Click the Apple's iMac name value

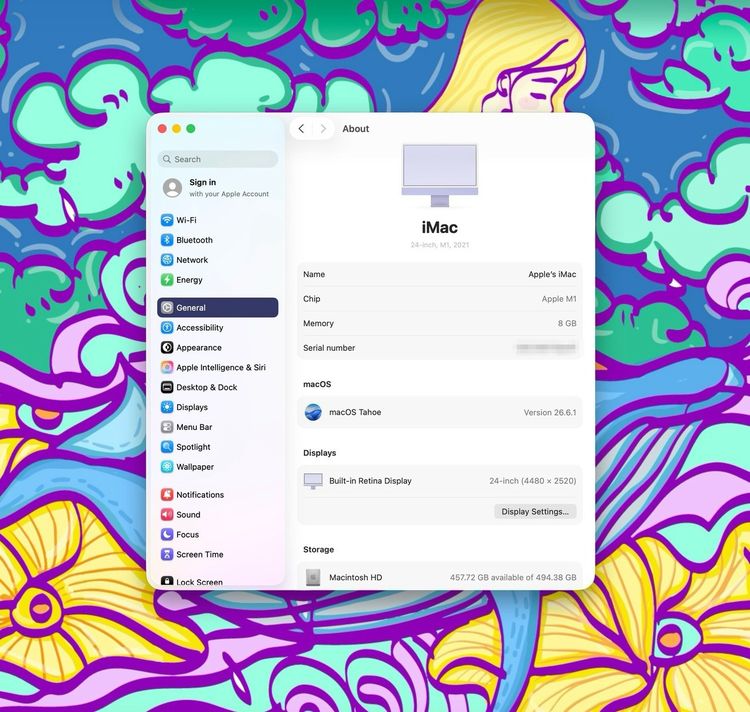click(552, 274)
